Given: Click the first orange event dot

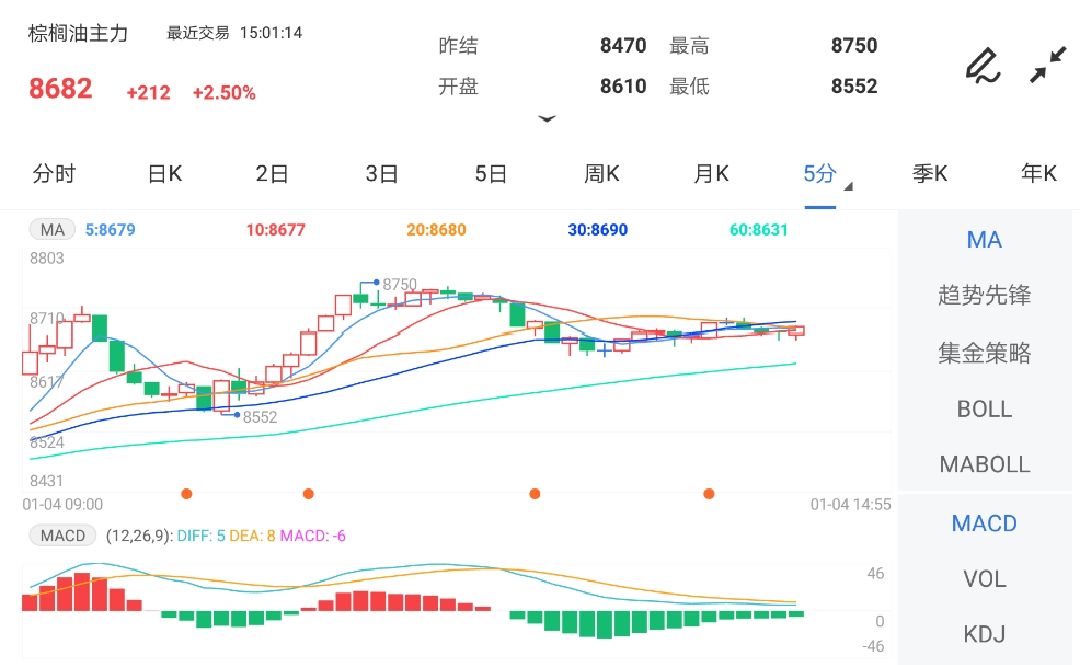Looking at the screenshot, I should pyautogui.click(x=187, y=493).
